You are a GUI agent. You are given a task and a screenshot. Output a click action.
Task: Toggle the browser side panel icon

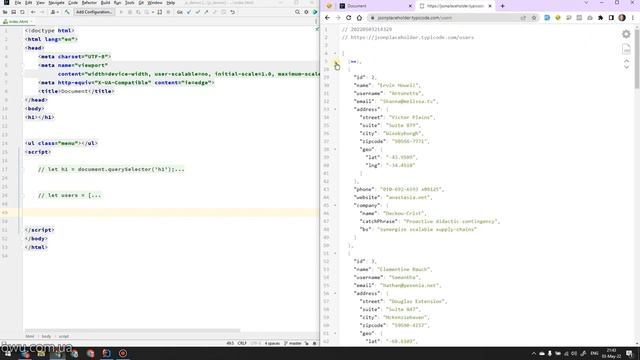[x=611, y=18]
